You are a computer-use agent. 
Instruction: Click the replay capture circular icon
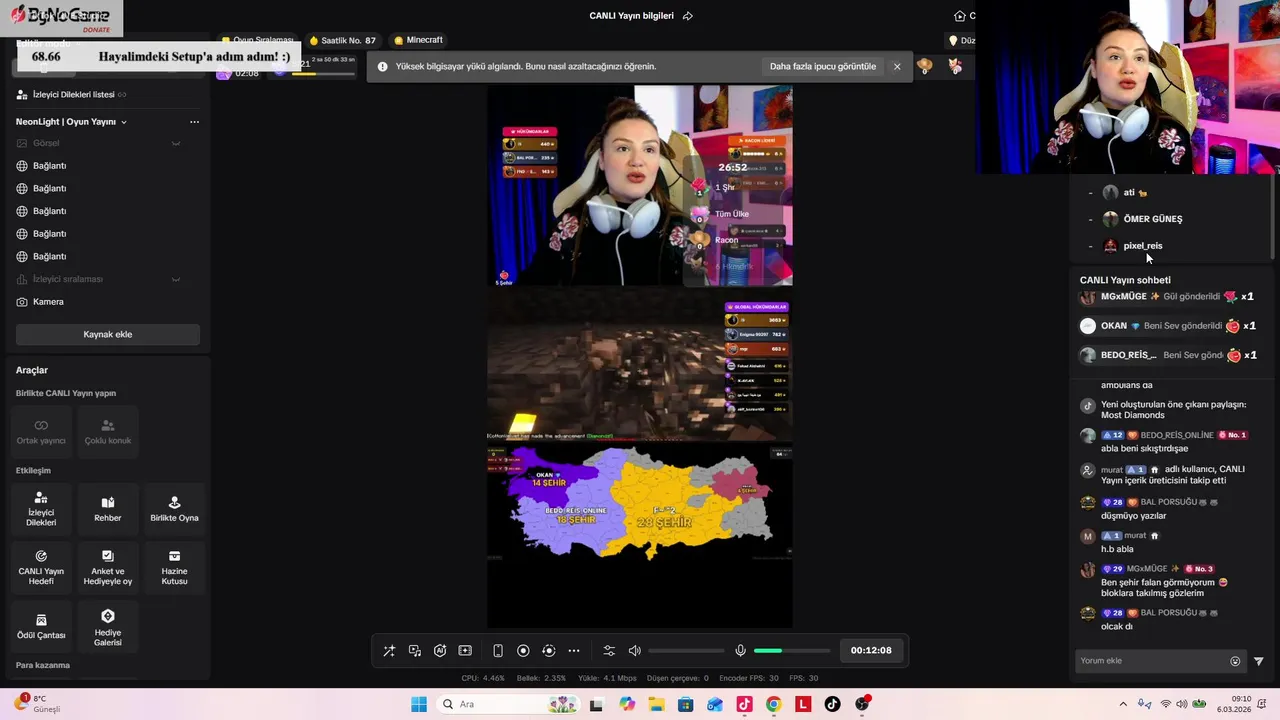(548, 651)
